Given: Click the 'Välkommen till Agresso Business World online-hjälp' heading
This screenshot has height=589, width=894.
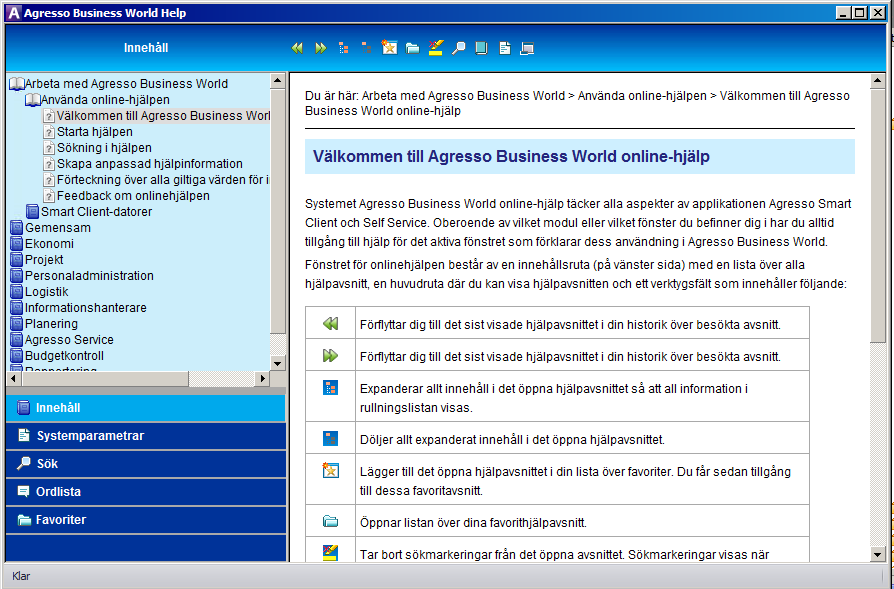Looking at the screenshot, I should (511, 156).
